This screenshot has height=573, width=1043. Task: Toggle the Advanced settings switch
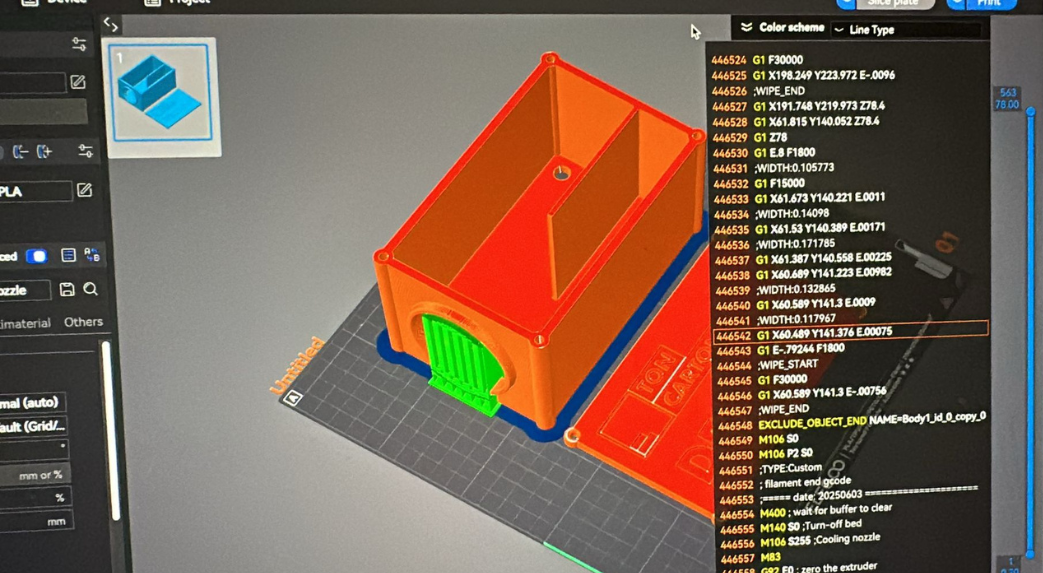point(37,256)
